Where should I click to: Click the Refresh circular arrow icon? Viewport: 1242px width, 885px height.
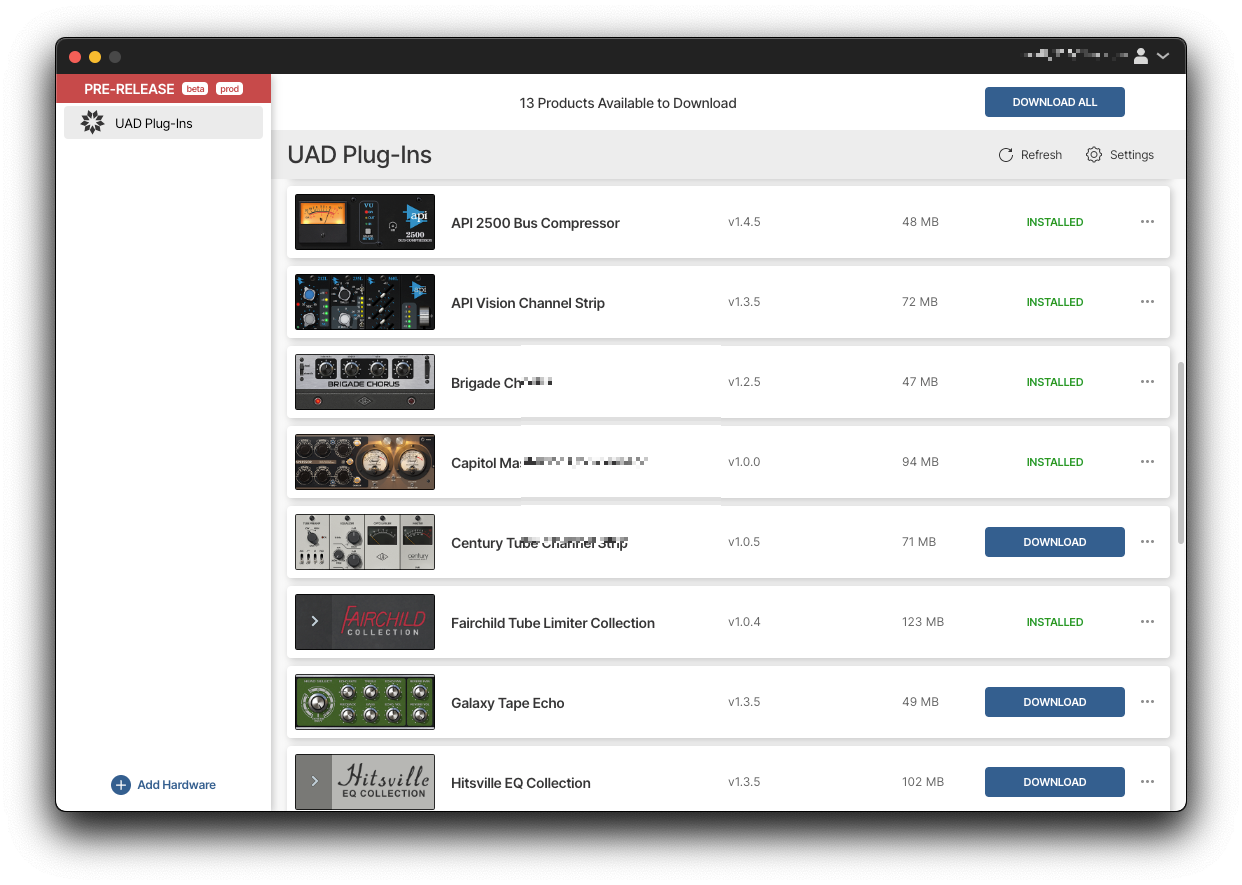coord(1006,155)
